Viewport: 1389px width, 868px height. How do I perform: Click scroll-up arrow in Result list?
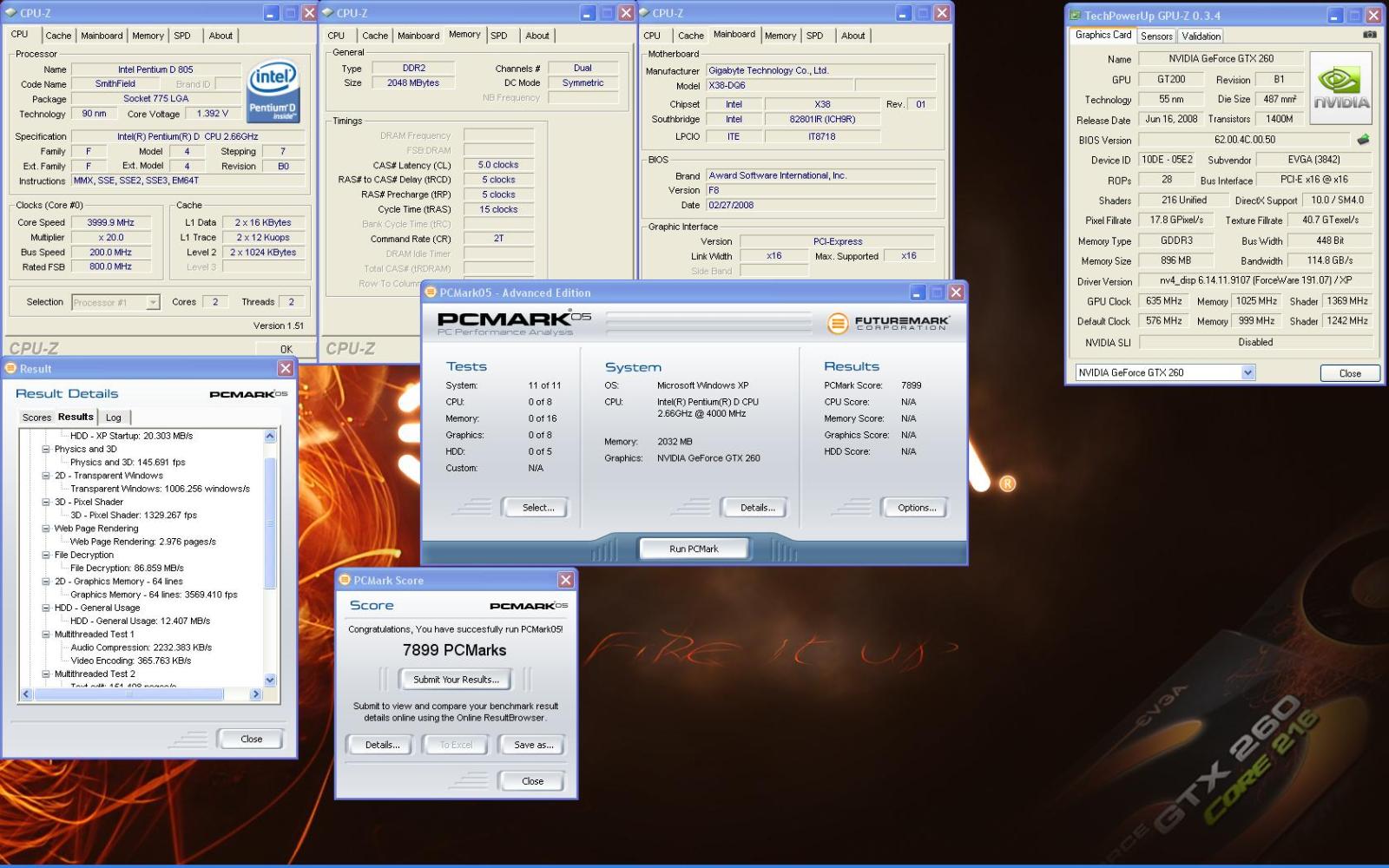tap(270, 437)
